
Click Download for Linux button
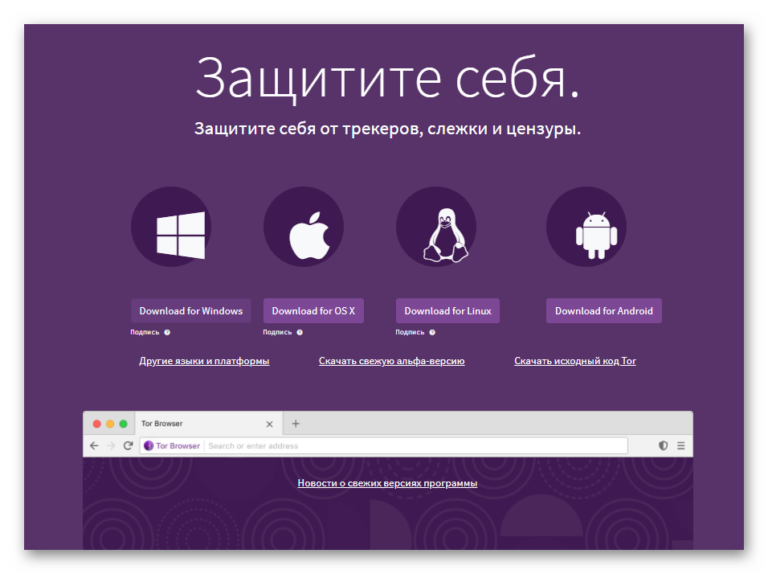click(x=448, y=311)
